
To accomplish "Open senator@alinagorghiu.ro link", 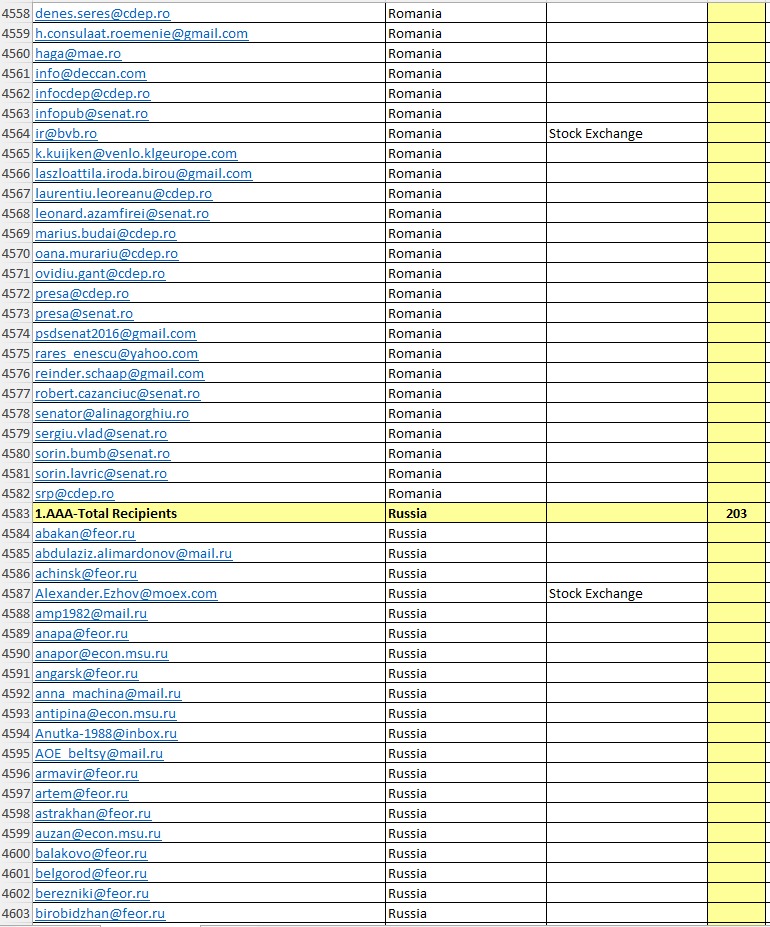I will click(112, 414).
